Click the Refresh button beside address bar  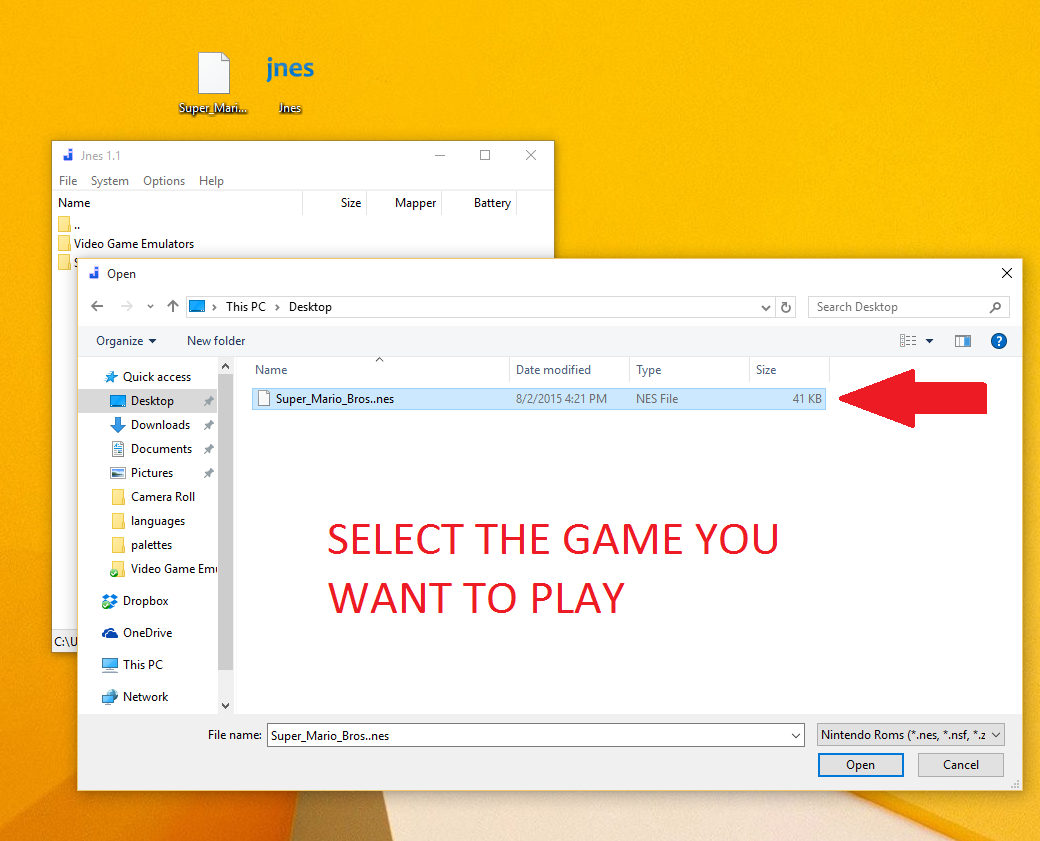click(786, 307)
